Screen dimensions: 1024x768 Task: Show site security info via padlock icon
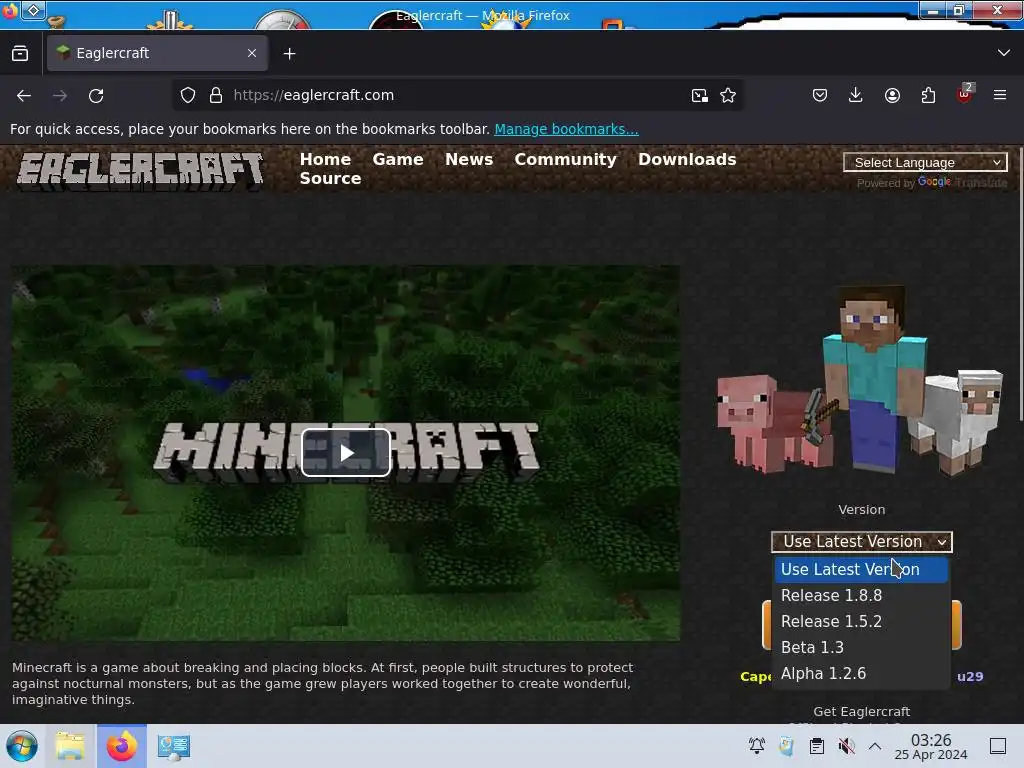click(216, 95)
